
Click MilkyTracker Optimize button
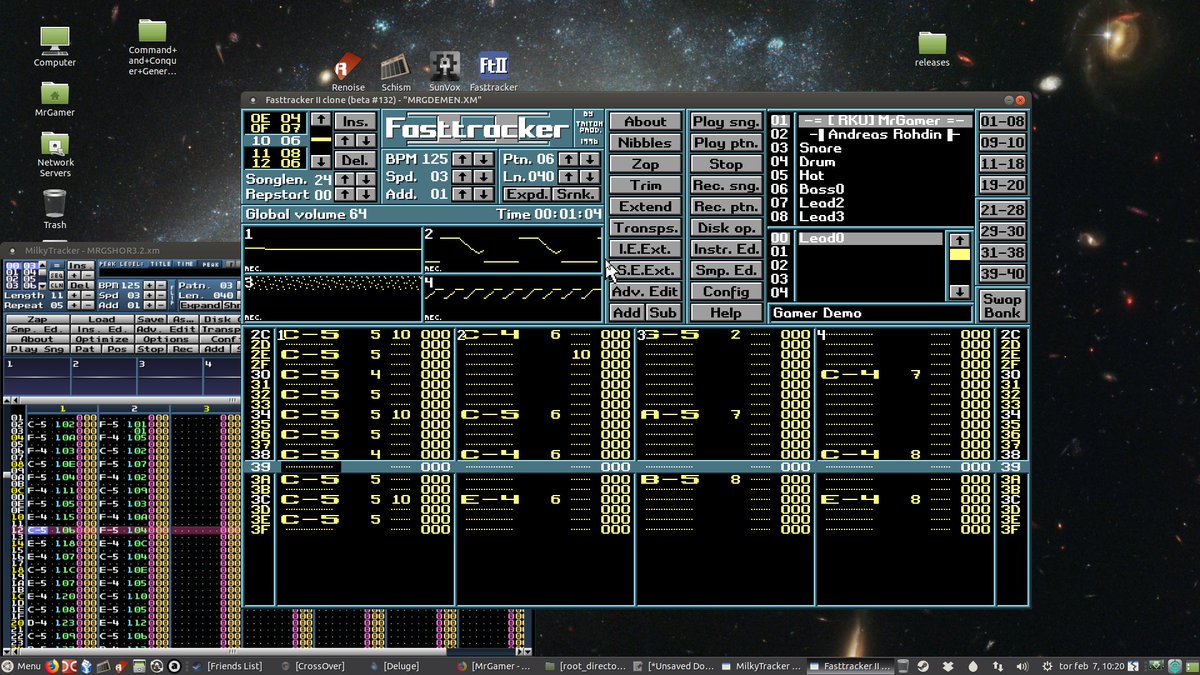click(102, 339)
